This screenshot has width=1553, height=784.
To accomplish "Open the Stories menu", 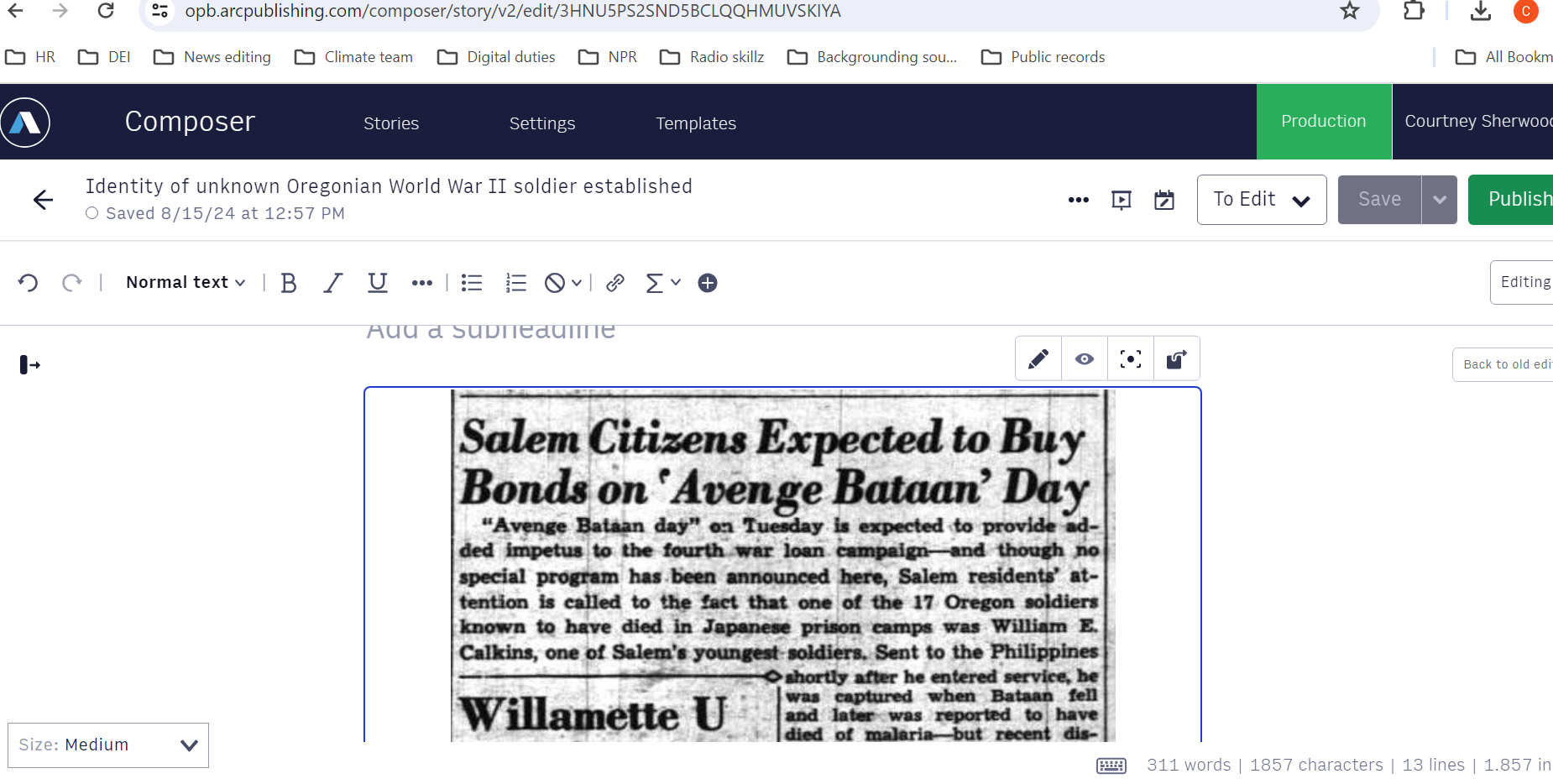I will 391,123.
